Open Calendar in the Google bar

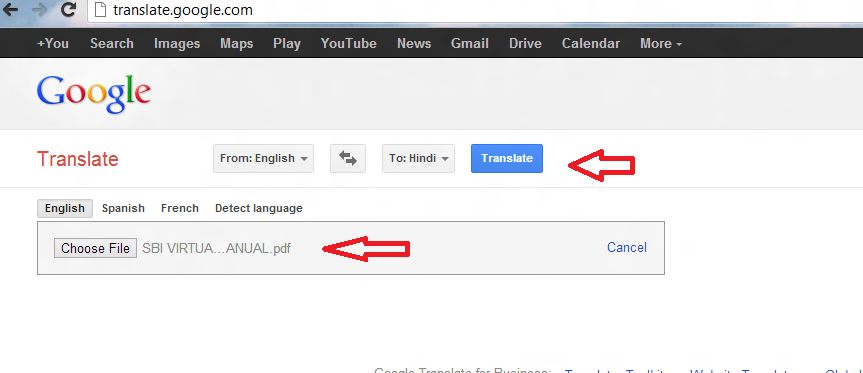[x=591, y=43]
